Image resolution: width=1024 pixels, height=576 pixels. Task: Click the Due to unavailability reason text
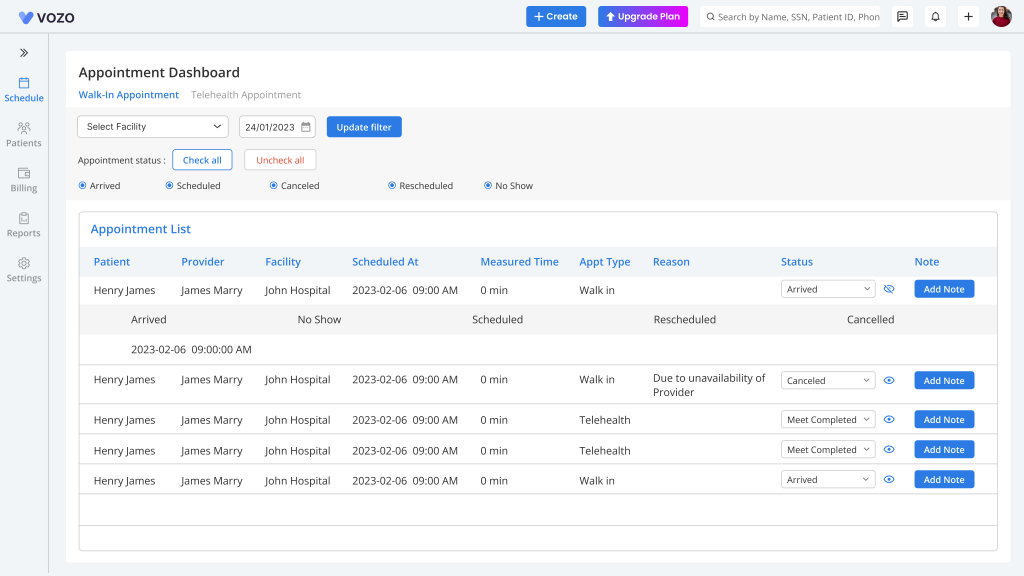pyautogui.click(x=709, y=385)
